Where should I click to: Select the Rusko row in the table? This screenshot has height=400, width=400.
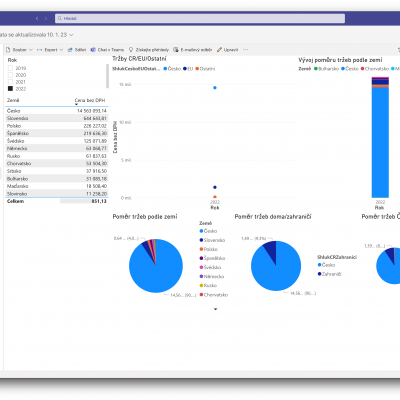pyautogui.click(x=57, y=156)
